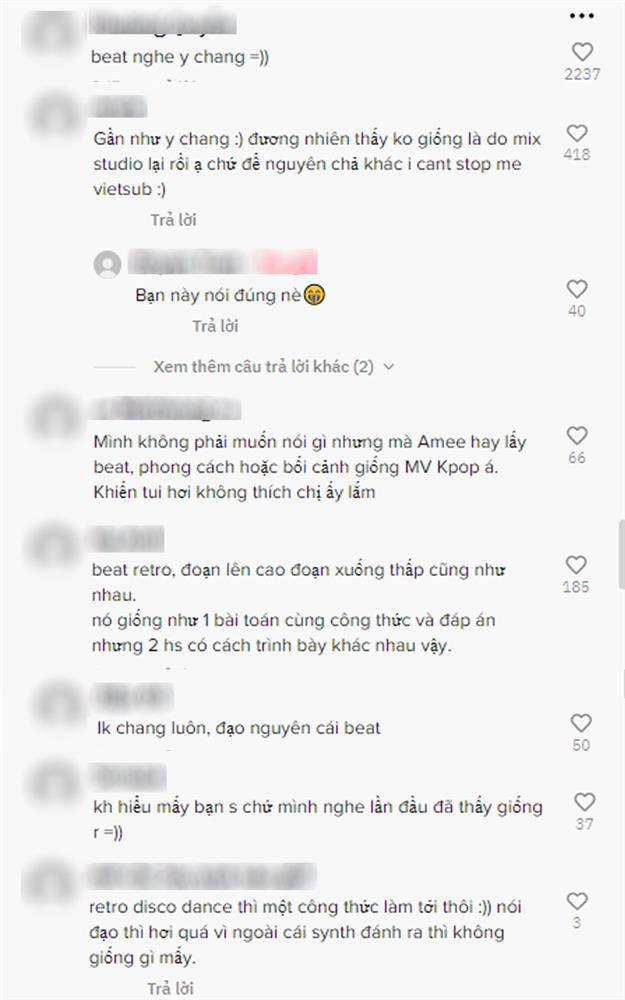Like the comment 'beat nghe y chang'
The image size is (625, 1000).
pos(582,52)
